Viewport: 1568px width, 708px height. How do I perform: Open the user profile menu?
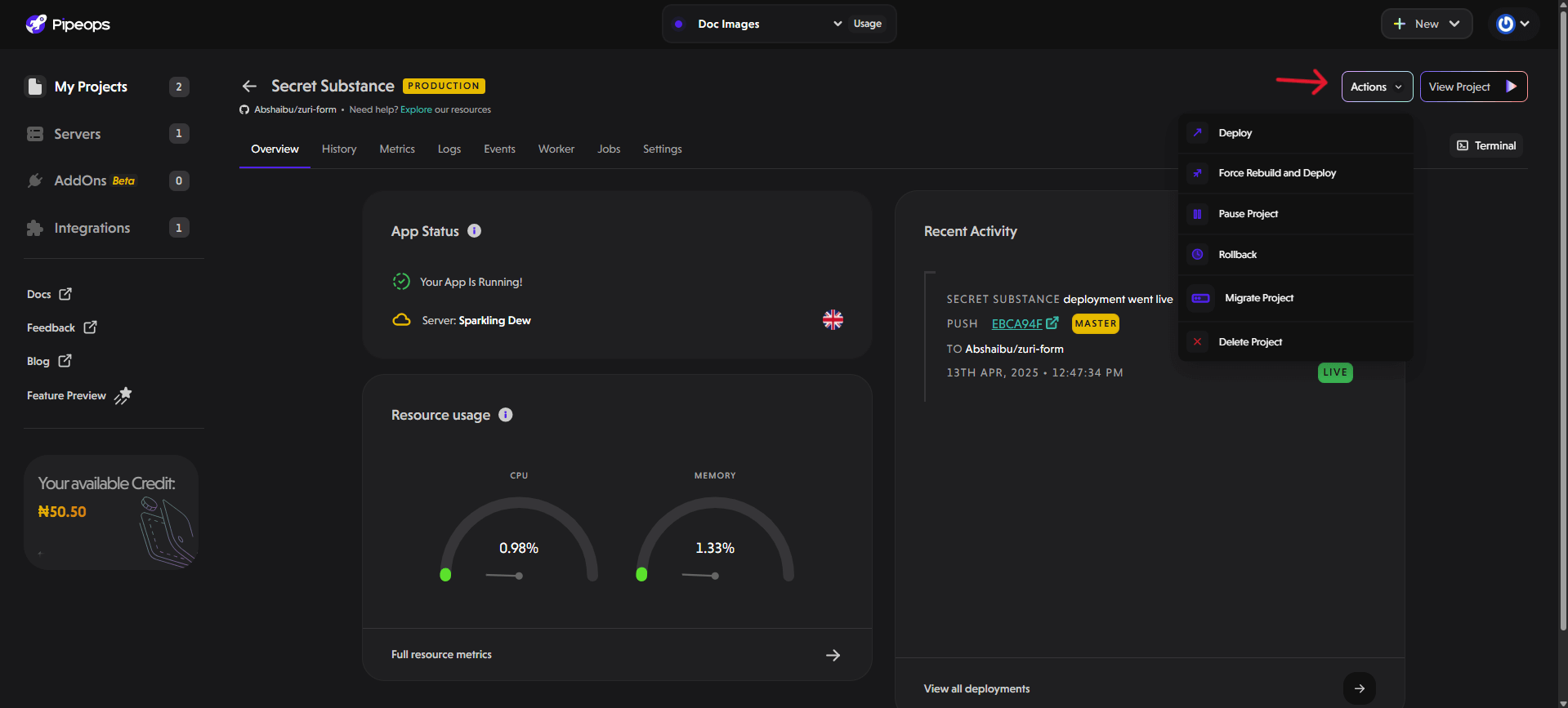(1513, 24)
